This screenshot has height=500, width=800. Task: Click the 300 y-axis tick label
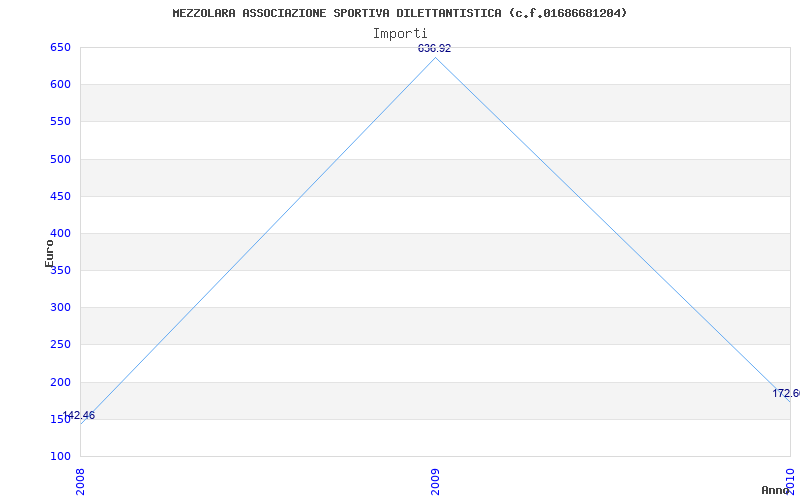point(60,308)
